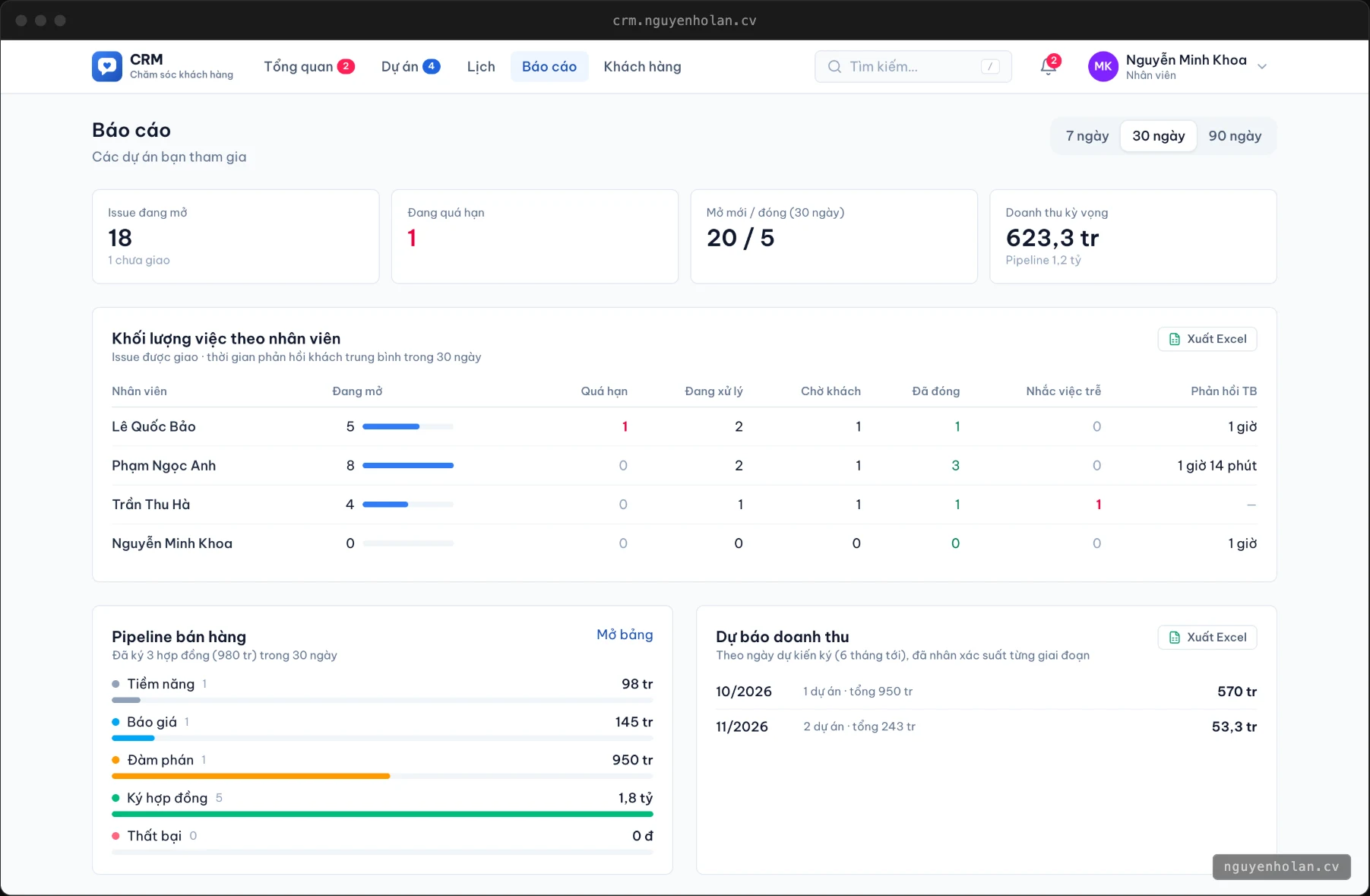Select the Lê Quốc Bảo row name
Image resolution: width=1370 pixels, height=896 pixels.
point(153,427)
